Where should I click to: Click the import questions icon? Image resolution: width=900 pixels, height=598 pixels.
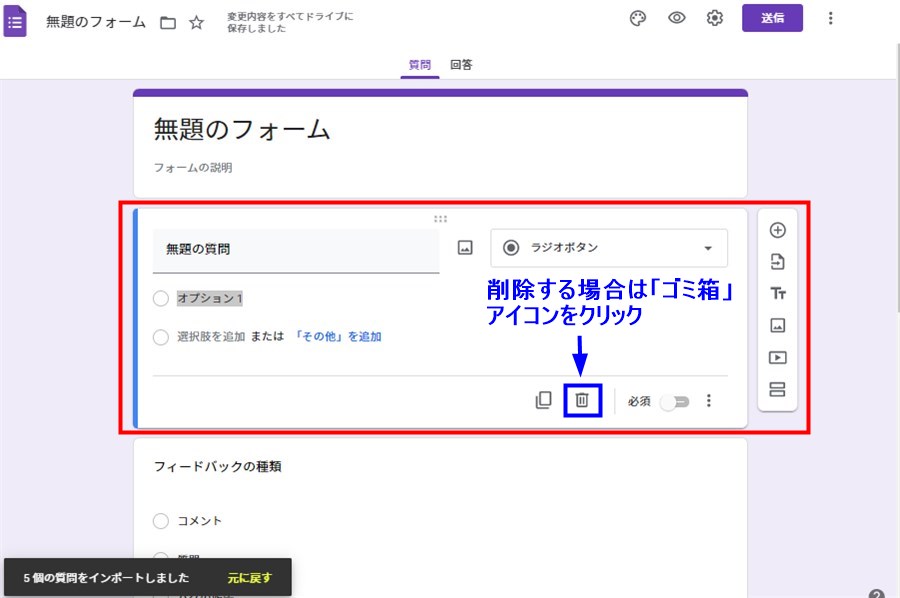point(777,262)
